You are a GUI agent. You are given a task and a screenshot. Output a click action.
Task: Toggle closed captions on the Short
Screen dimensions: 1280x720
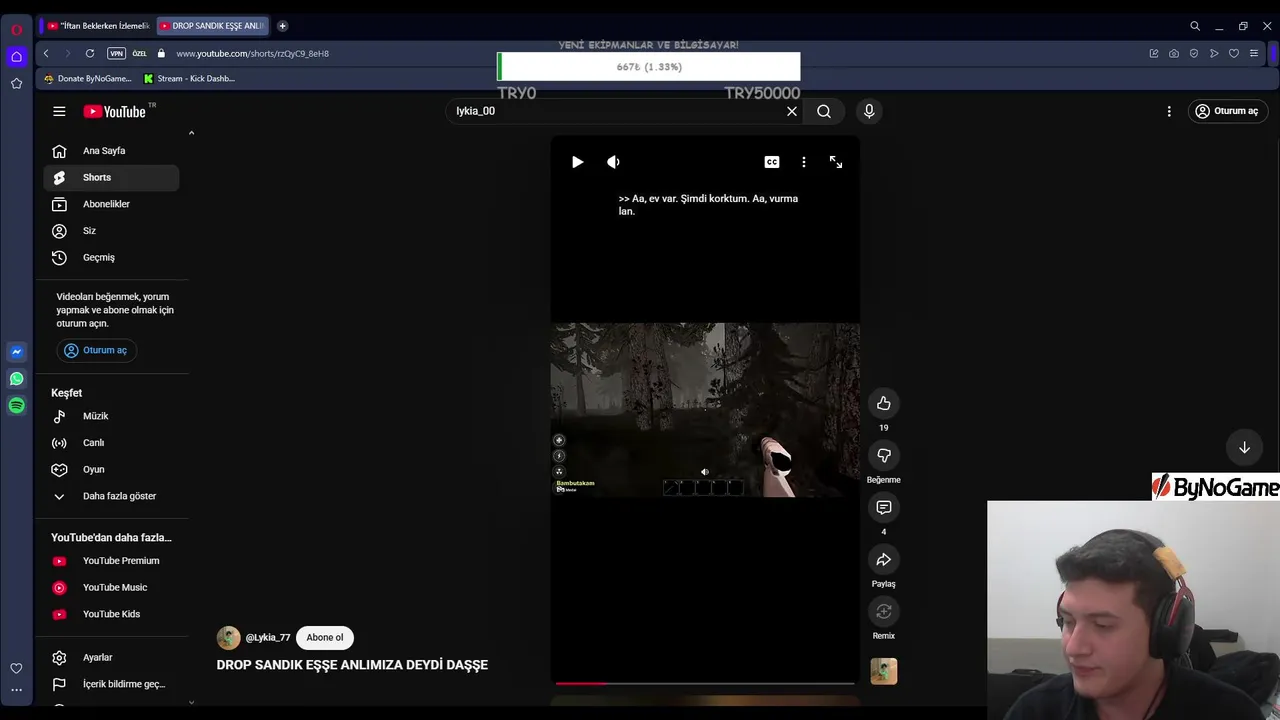[772, 162]
